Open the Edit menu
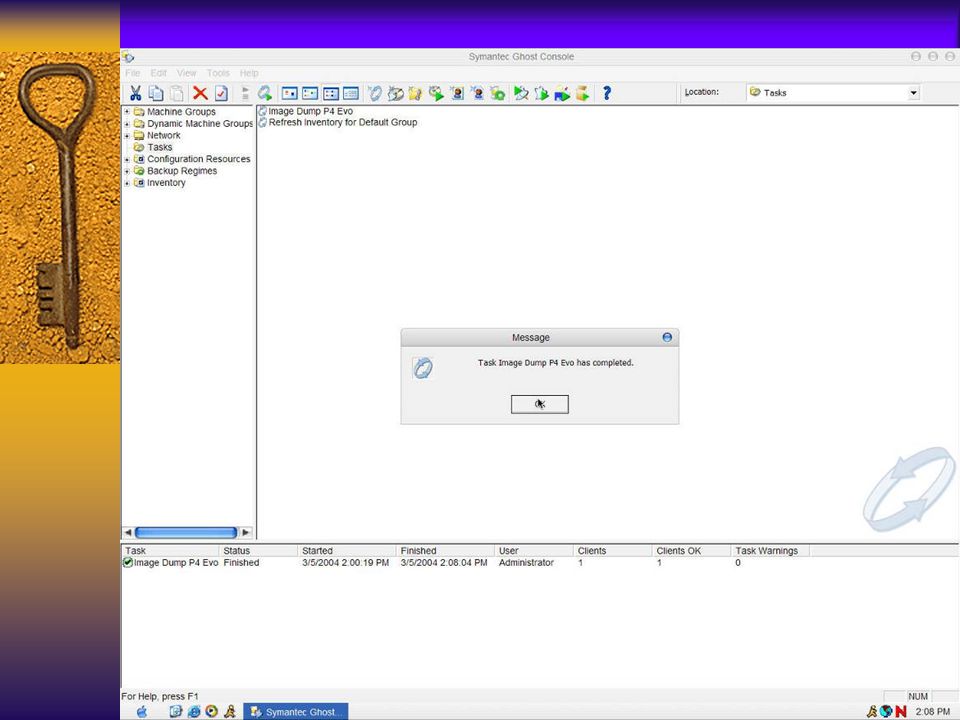960x720 pixels. (x=159, y=73)
